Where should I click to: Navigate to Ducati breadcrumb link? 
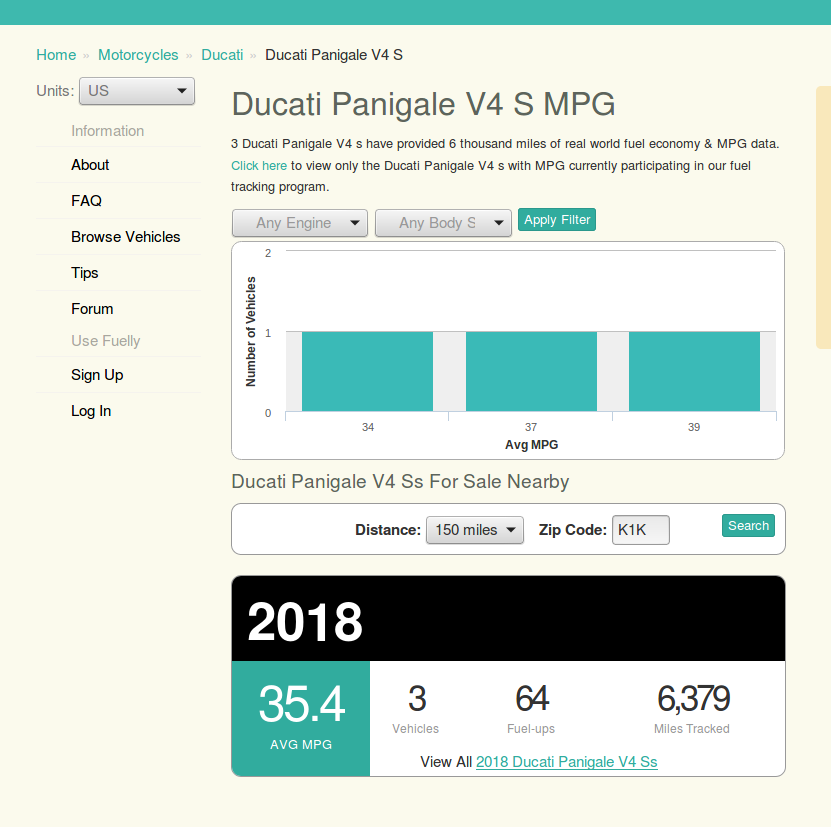pyautogui.click(x=222, y=55)
